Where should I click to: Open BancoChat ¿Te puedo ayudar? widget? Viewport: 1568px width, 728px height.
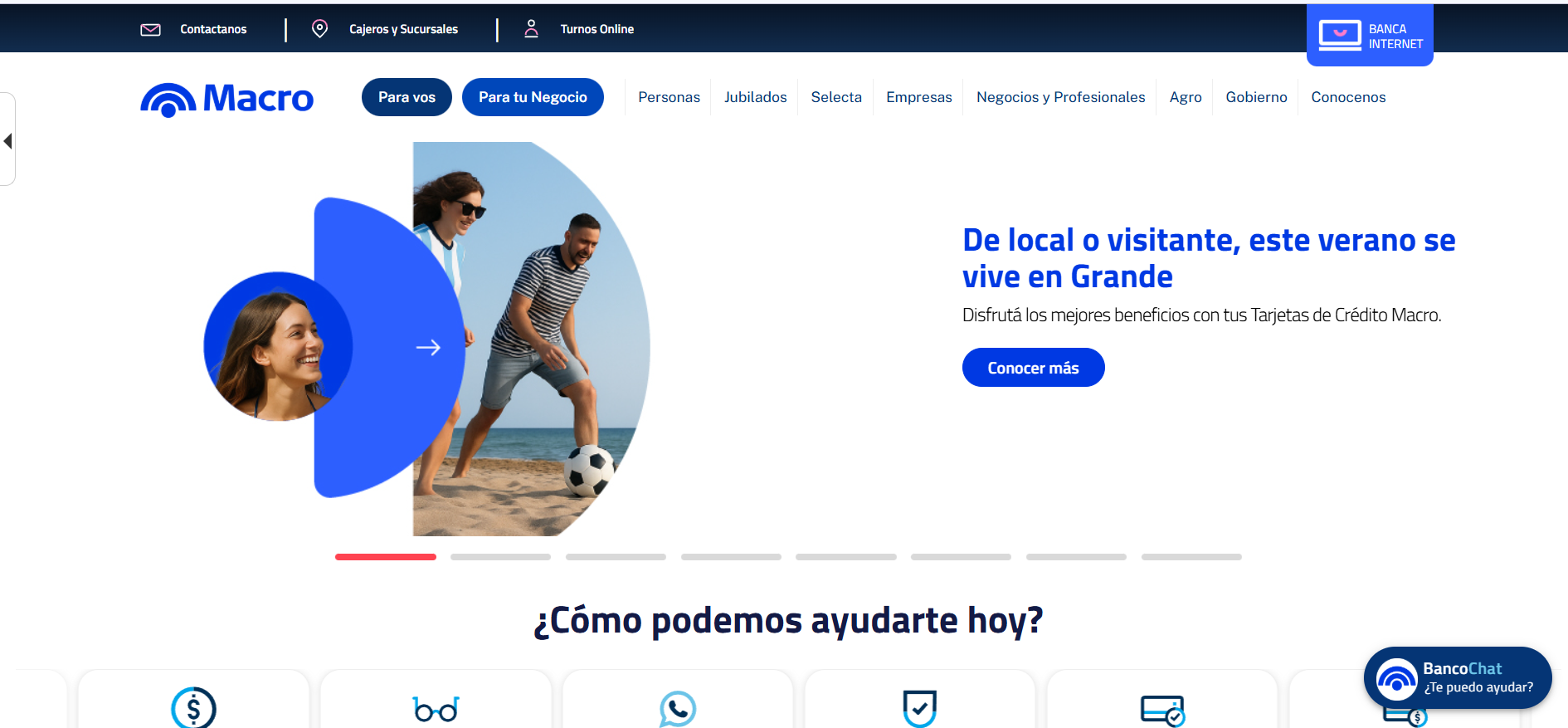point(1458,678)
